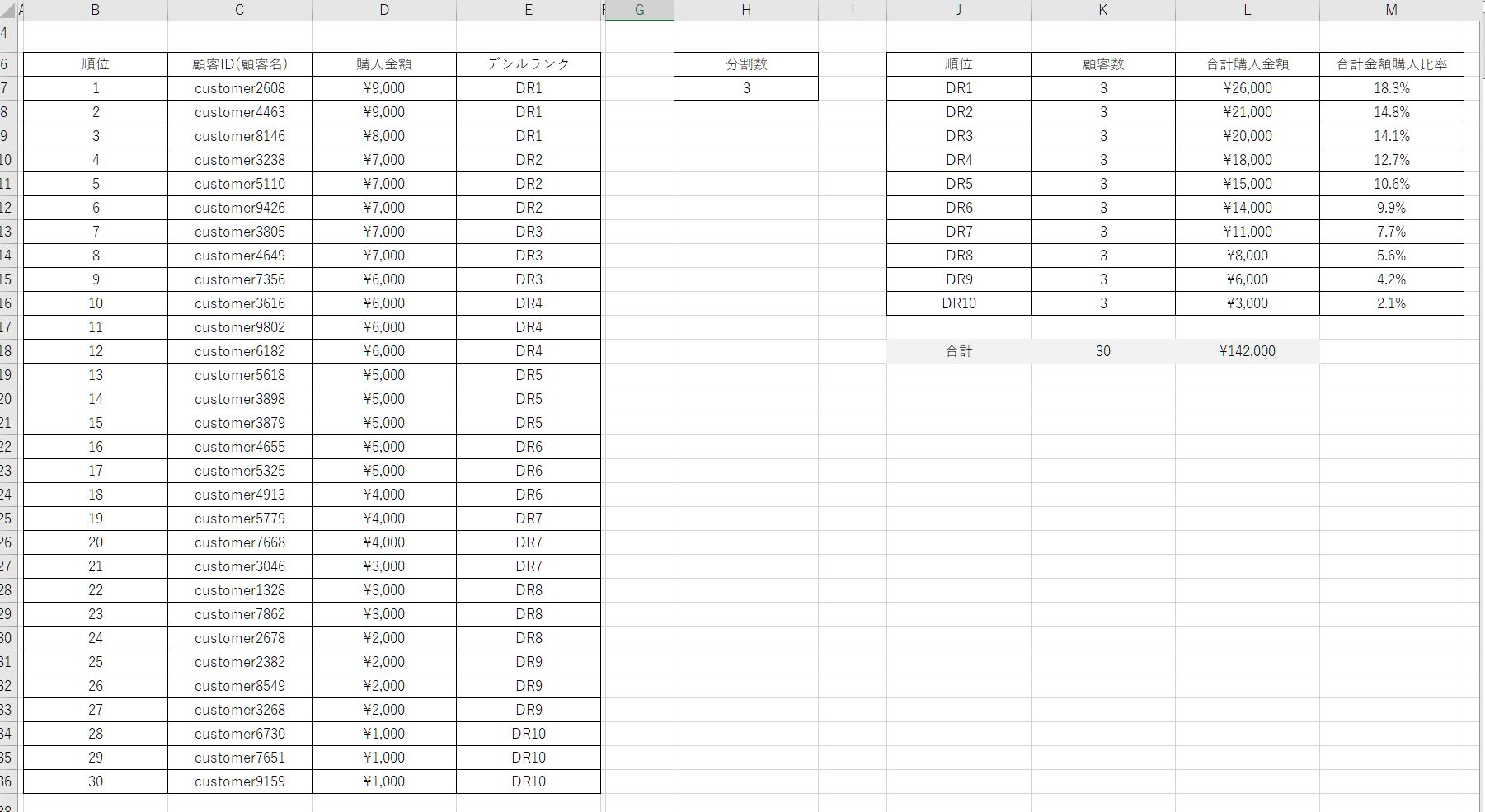The height and width of the screenshot is (812, 1485).
Task: Click column D header
Action: click(384, 10)
